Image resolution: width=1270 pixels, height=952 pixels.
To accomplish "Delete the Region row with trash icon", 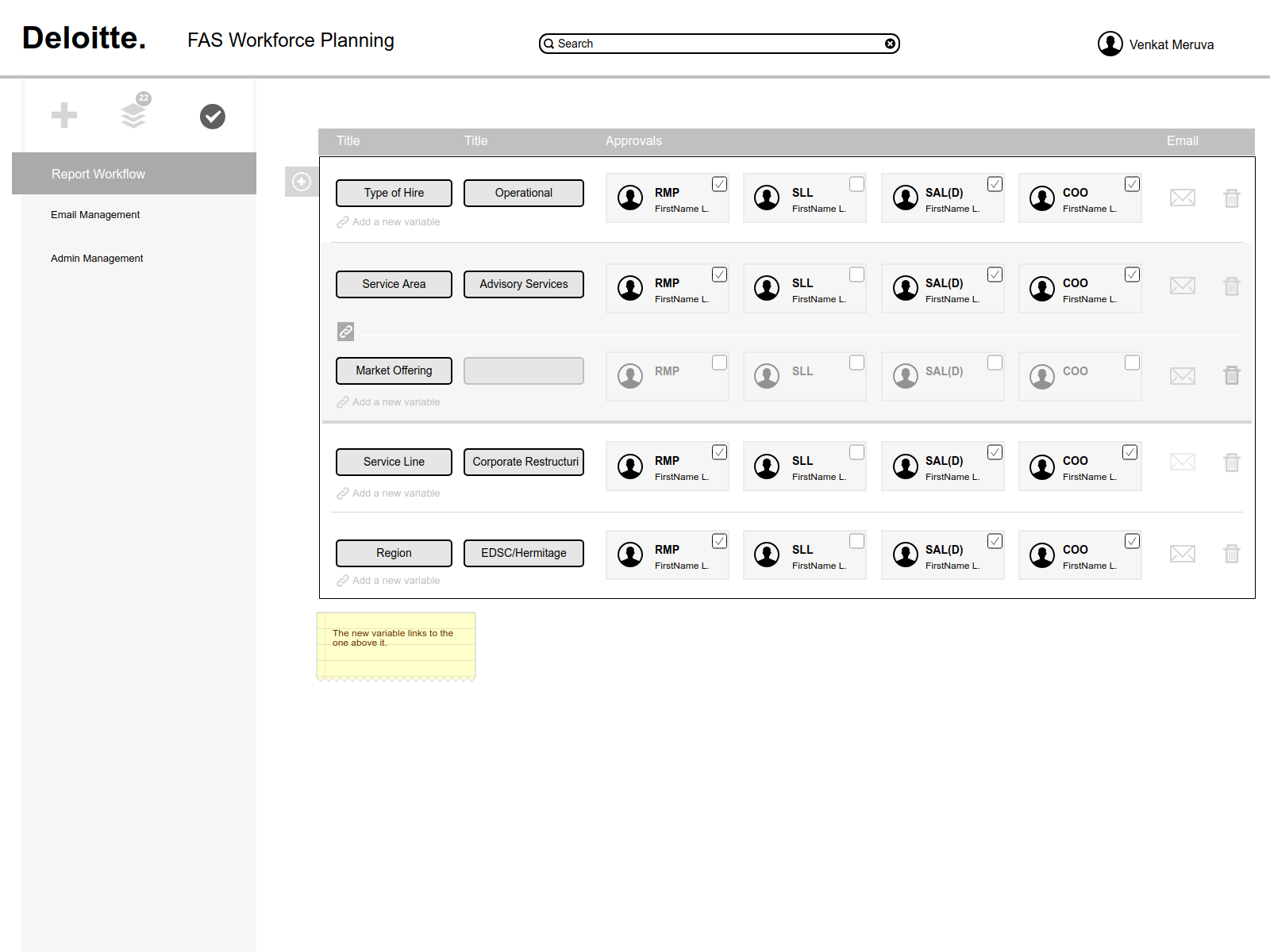I will [1232, 553].
